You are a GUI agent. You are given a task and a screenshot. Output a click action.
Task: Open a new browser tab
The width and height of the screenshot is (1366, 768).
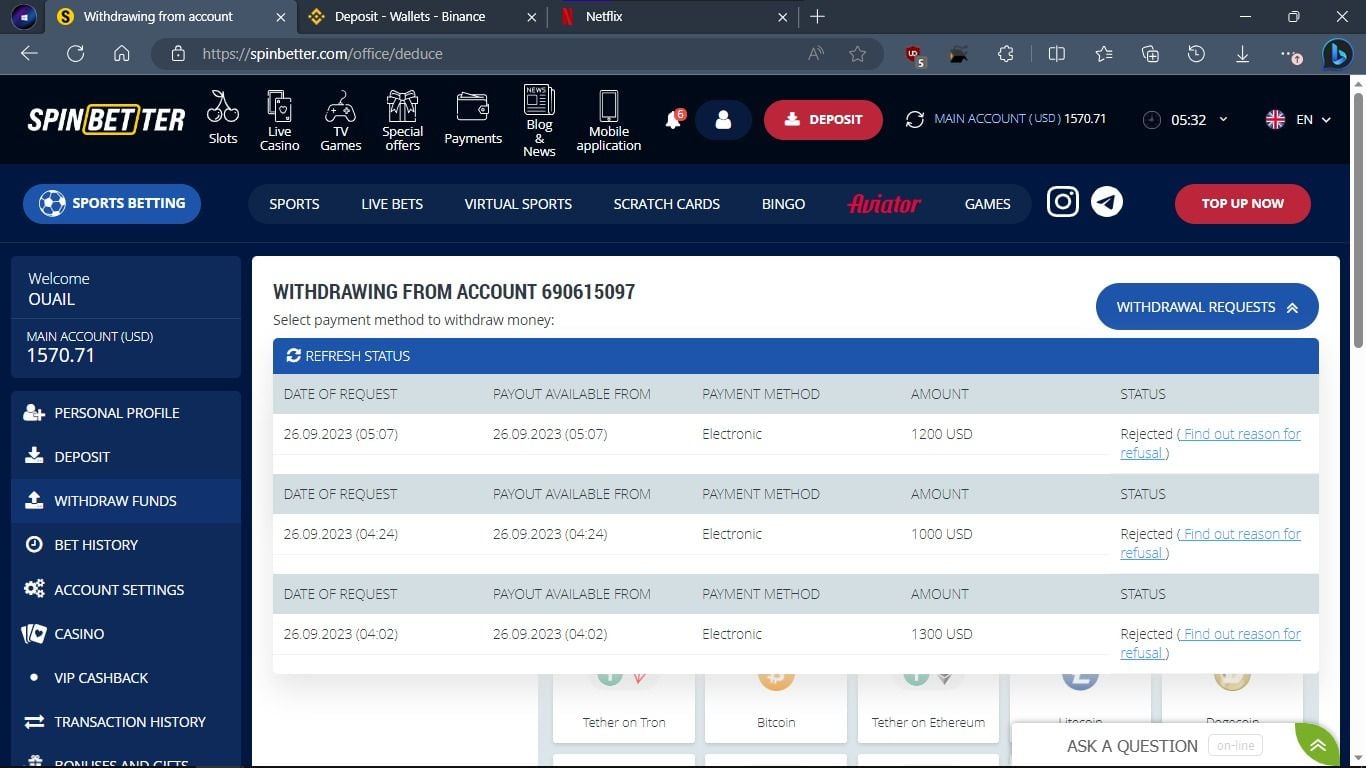[817, 17]
